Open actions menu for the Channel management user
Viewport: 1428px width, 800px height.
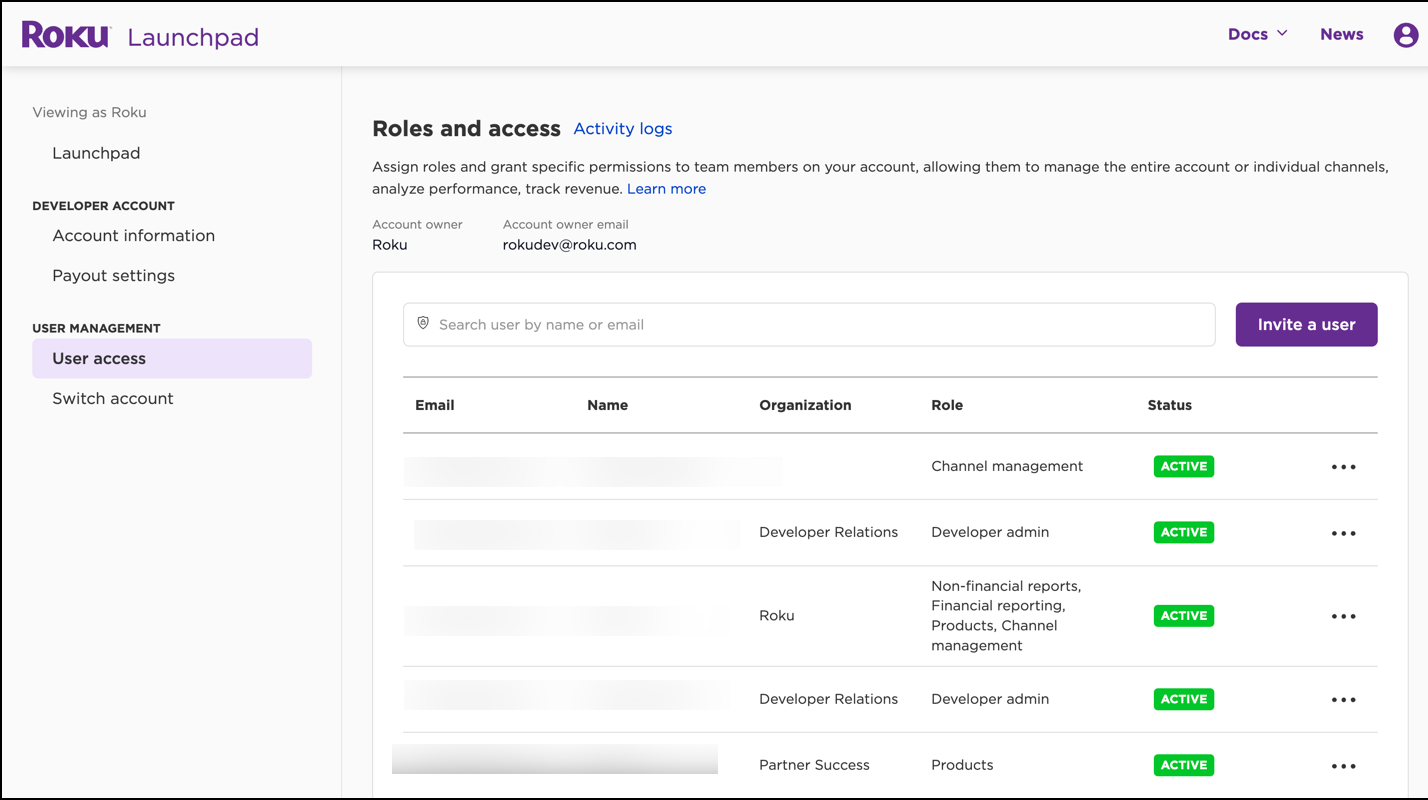click(x=1343, y=466)
